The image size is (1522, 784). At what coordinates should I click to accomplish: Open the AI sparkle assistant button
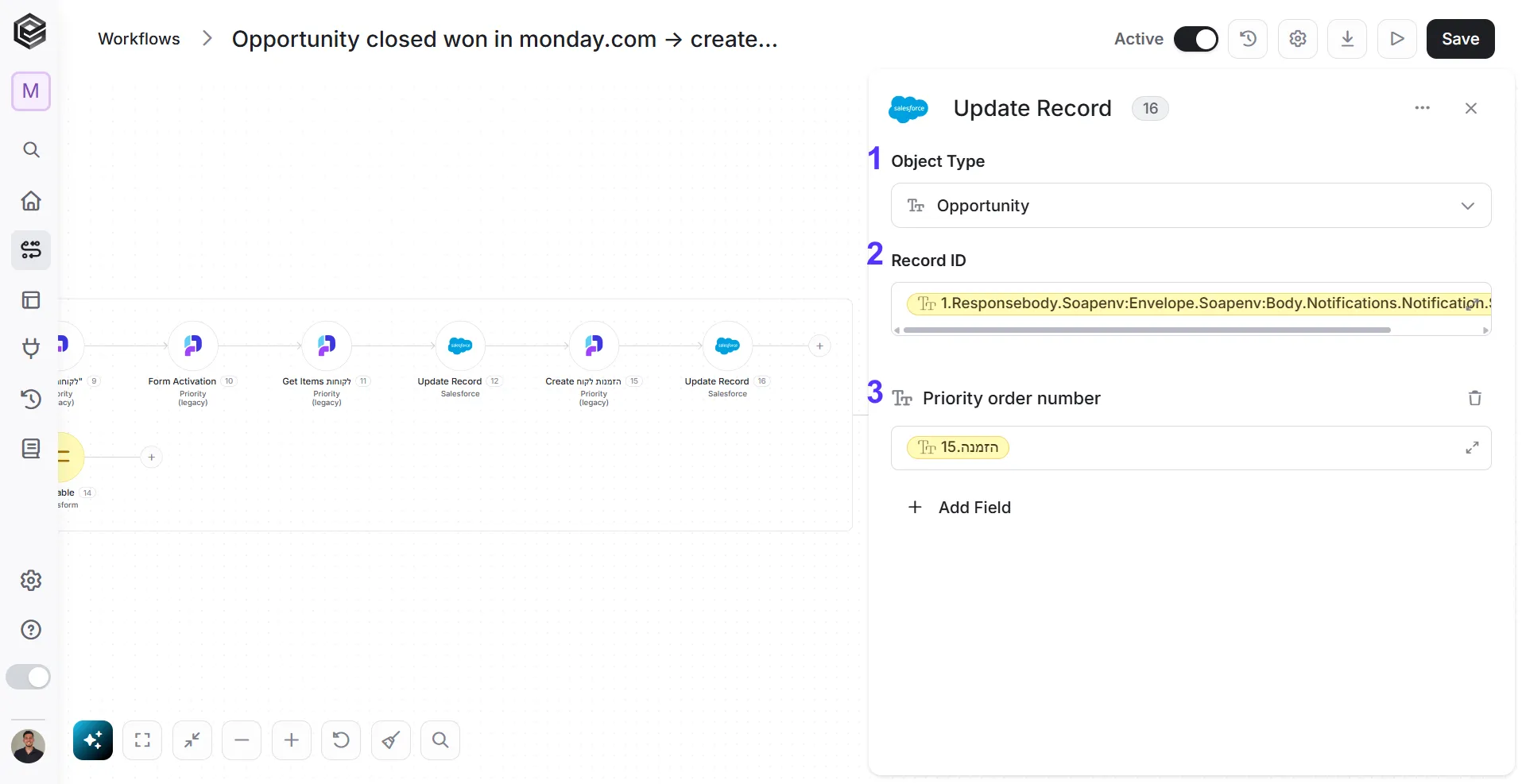point(93,740)
